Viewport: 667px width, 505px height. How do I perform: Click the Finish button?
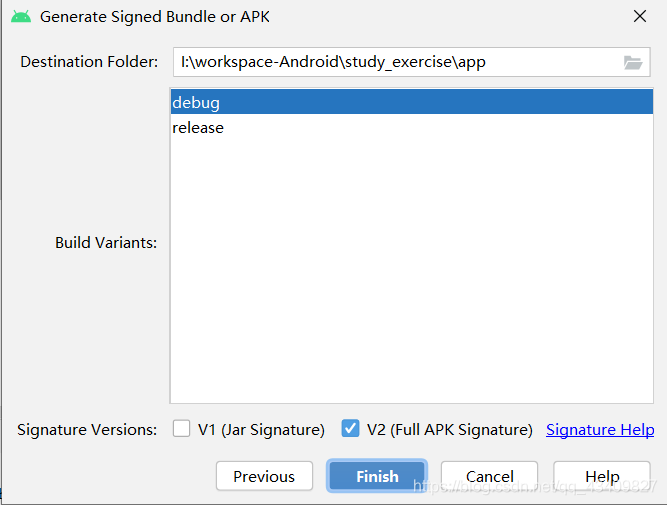pyautogui.click(x=377, y=476)
